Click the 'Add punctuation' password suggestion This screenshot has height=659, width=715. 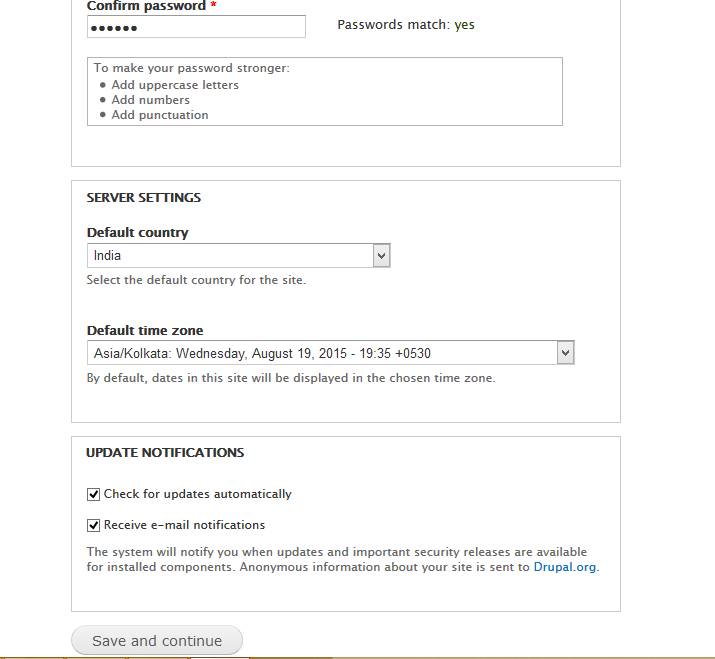[160, 115]
